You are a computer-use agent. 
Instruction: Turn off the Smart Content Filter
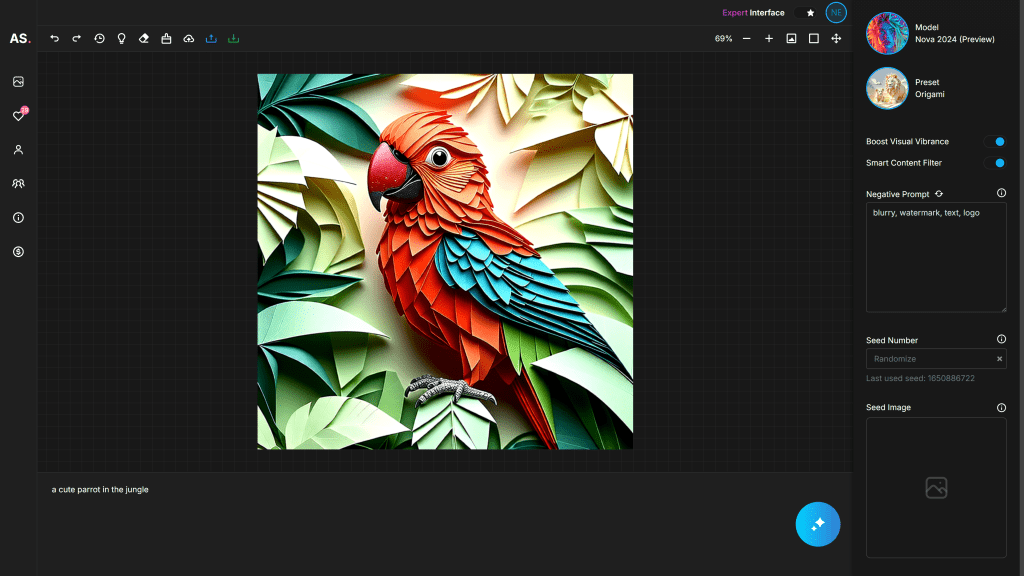click(995, 163)
